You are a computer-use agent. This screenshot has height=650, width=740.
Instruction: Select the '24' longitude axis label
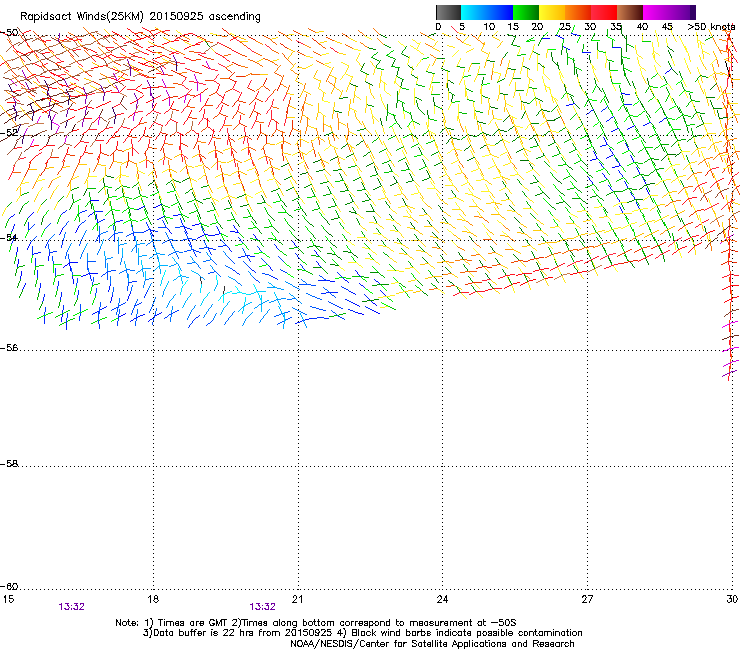[442, 599]
